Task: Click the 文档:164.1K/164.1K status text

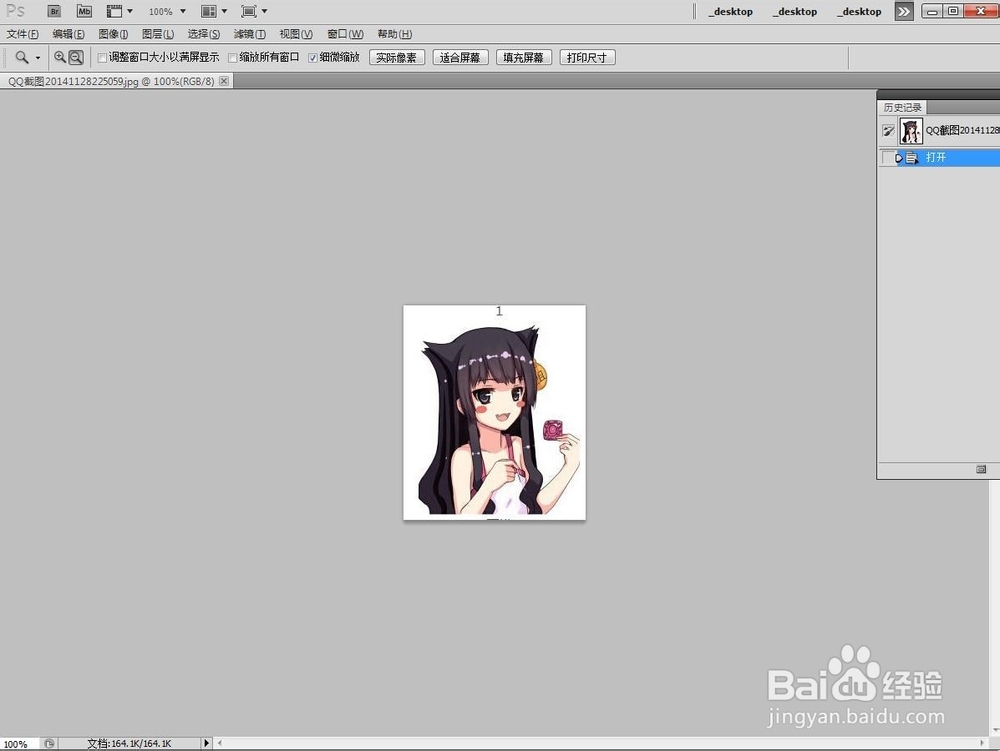Action: tap(129, 743)
